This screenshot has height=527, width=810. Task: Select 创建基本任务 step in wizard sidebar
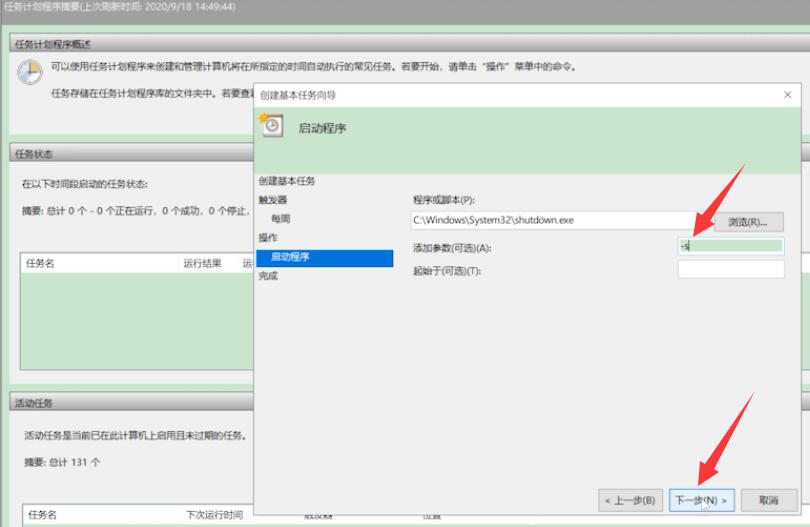287,181
